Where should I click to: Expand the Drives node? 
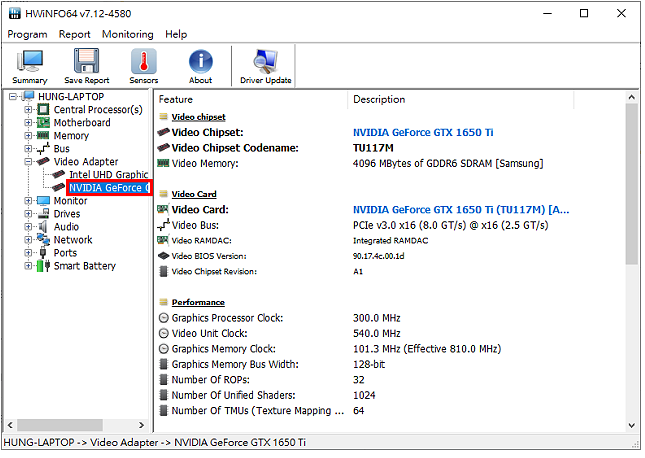(28, 214)
